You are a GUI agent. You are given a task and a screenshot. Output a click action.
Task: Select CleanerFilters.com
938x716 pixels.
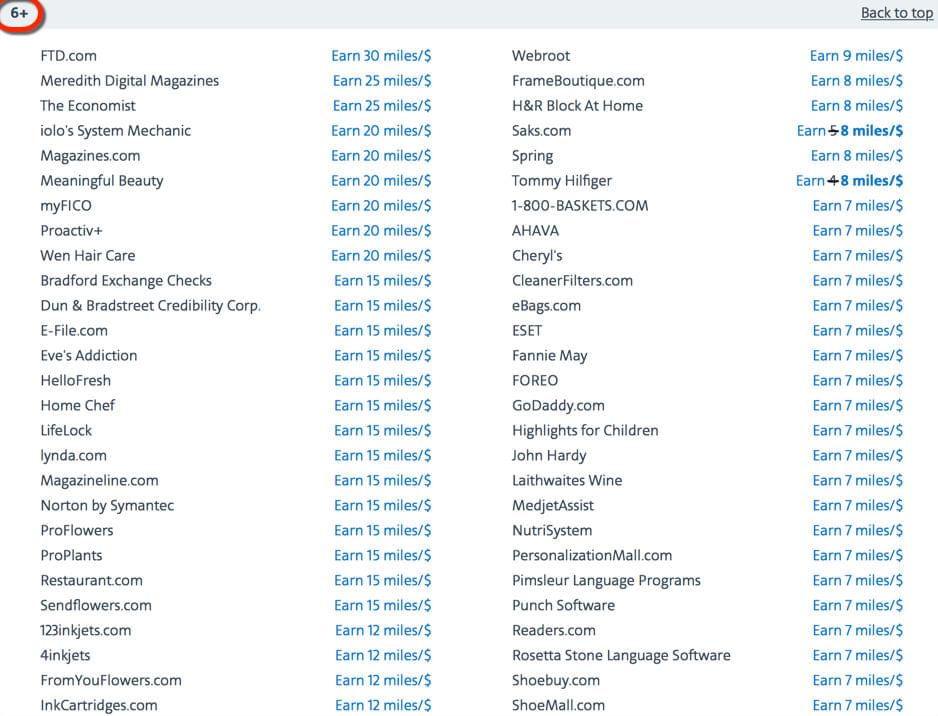pos(572,281)
